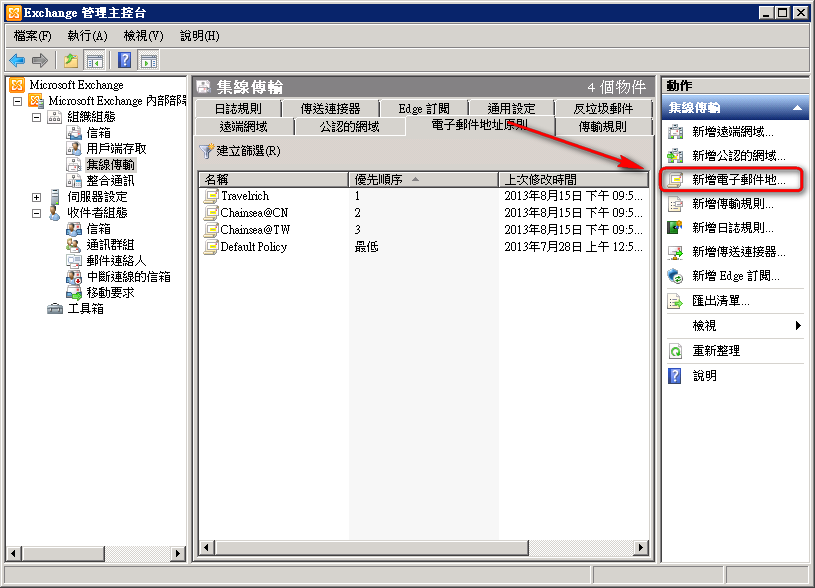Click the filter funnel icon beside 建立篩選
The height and width of the screenshot is (588, 815).
pos(206,151)
